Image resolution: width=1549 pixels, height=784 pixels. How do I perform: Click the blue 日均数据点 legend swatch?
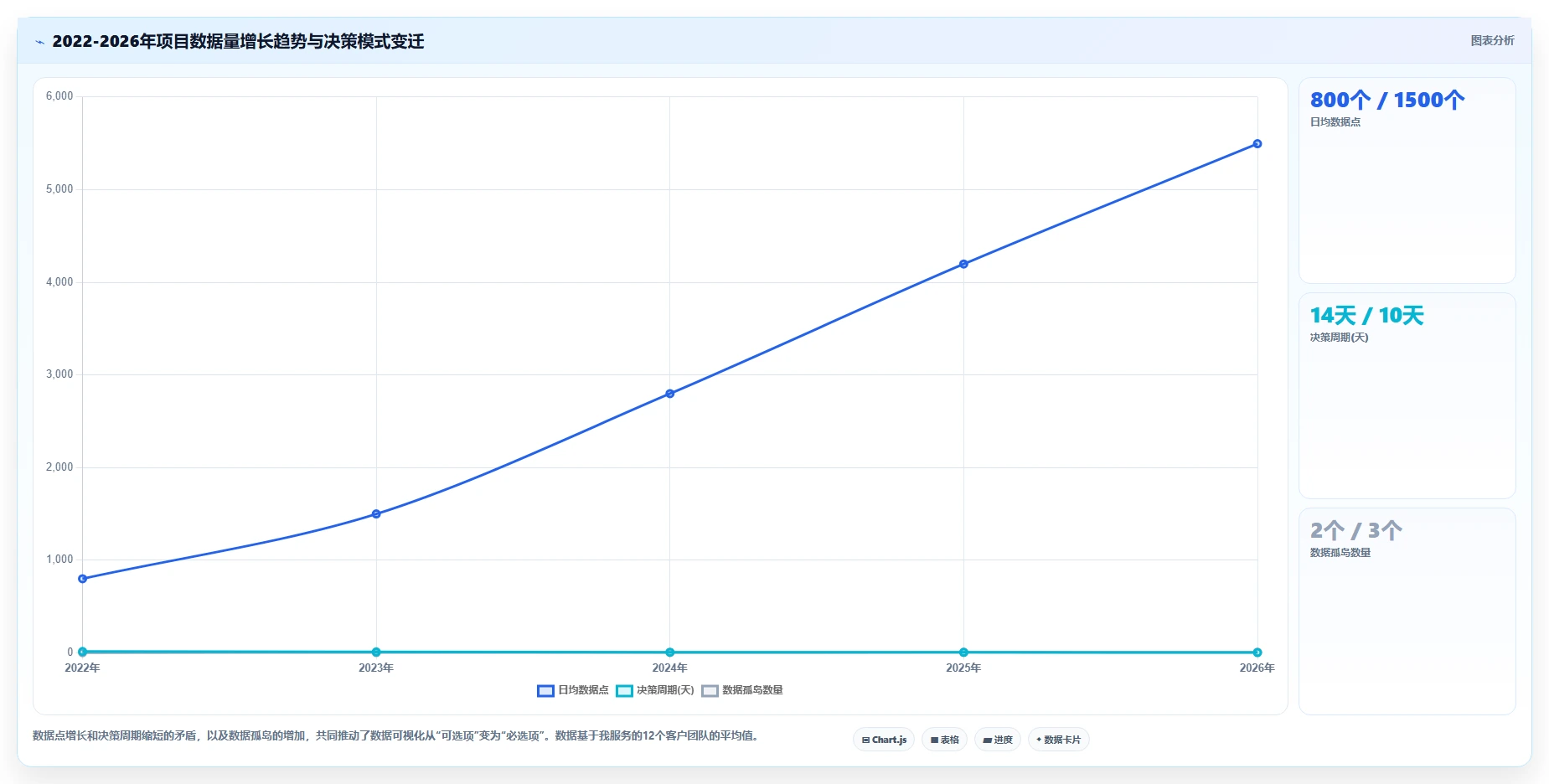tap(545, 691)
